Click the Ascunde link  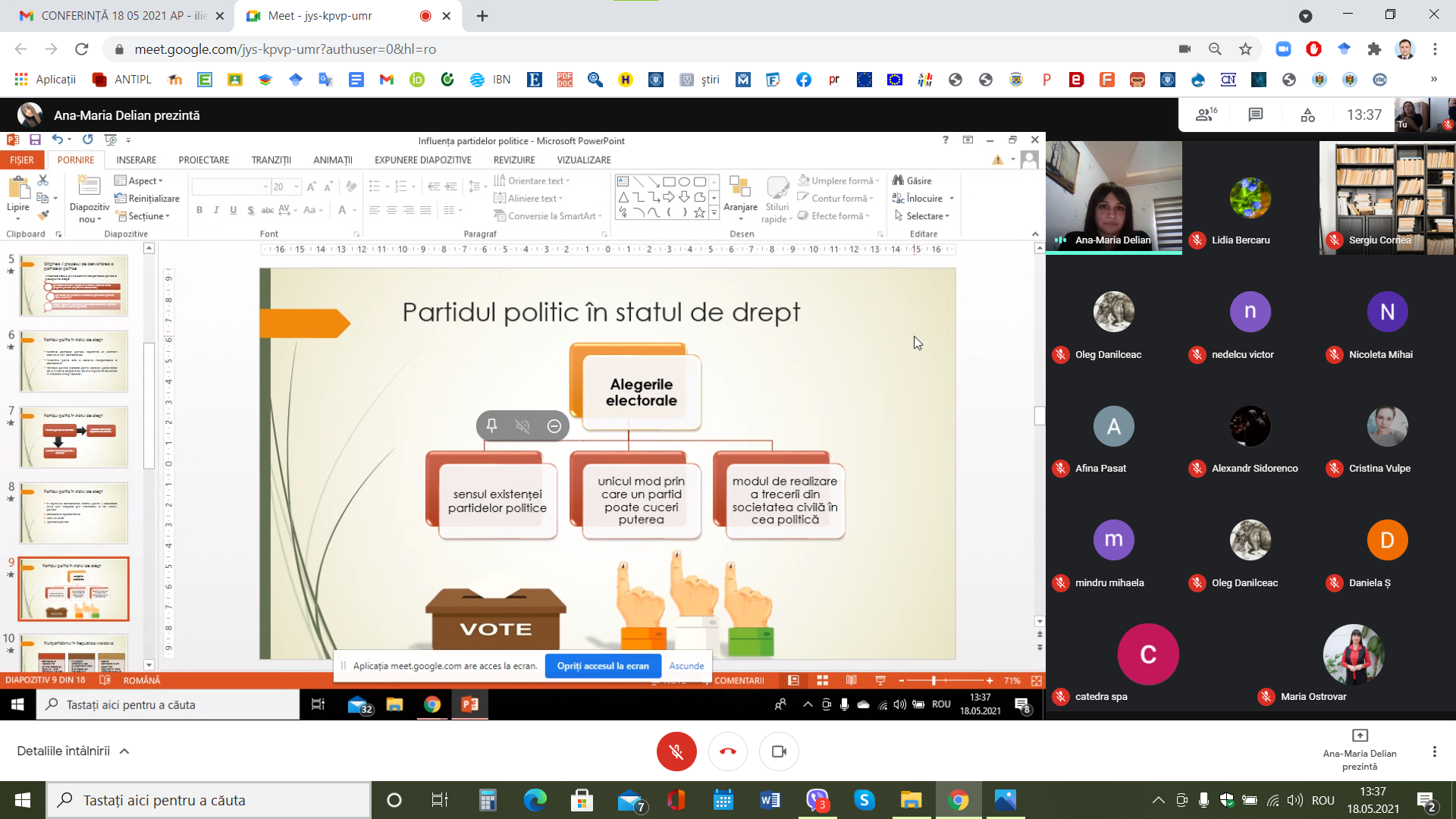(x=686, y=666)
